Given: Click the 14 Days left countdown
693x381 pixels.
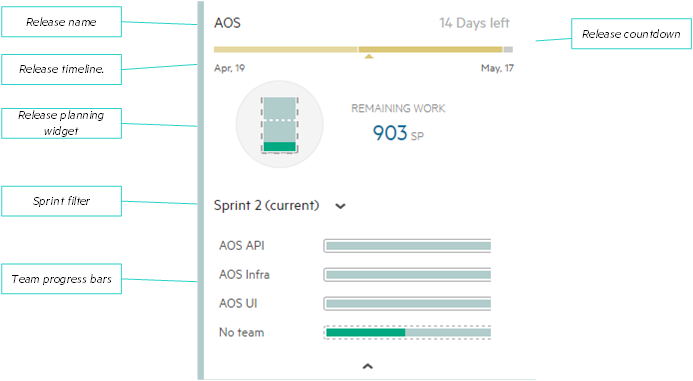Looking at the screenshot, I should point(474,23).
